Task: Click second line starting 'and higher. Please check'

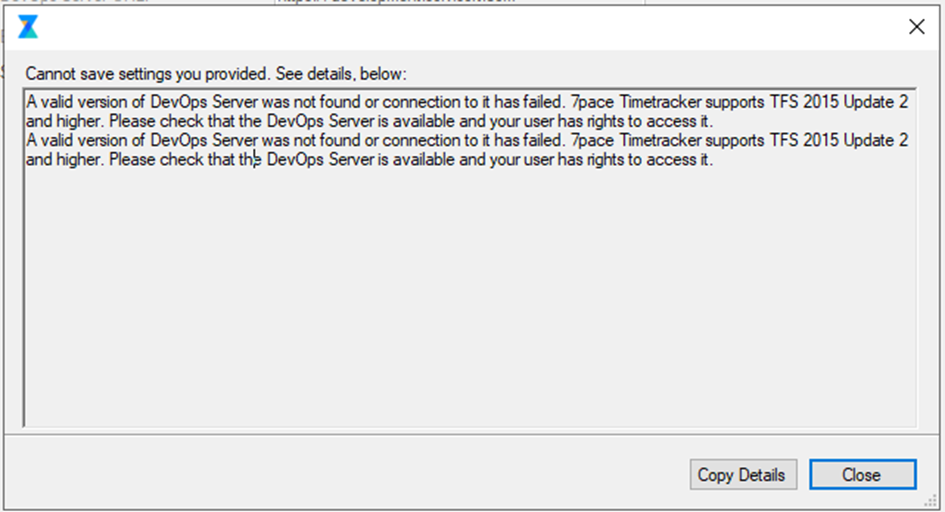Action: [x=369, y=121]
